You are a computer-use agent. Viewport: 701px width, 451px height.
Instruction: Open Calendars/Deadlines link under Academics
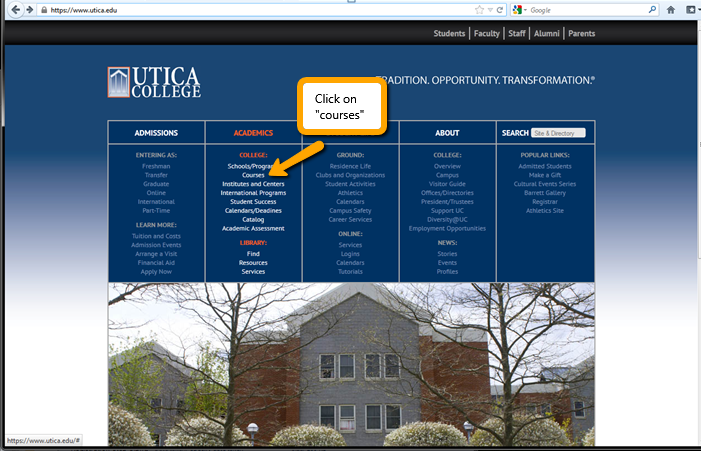pos(253,211)
